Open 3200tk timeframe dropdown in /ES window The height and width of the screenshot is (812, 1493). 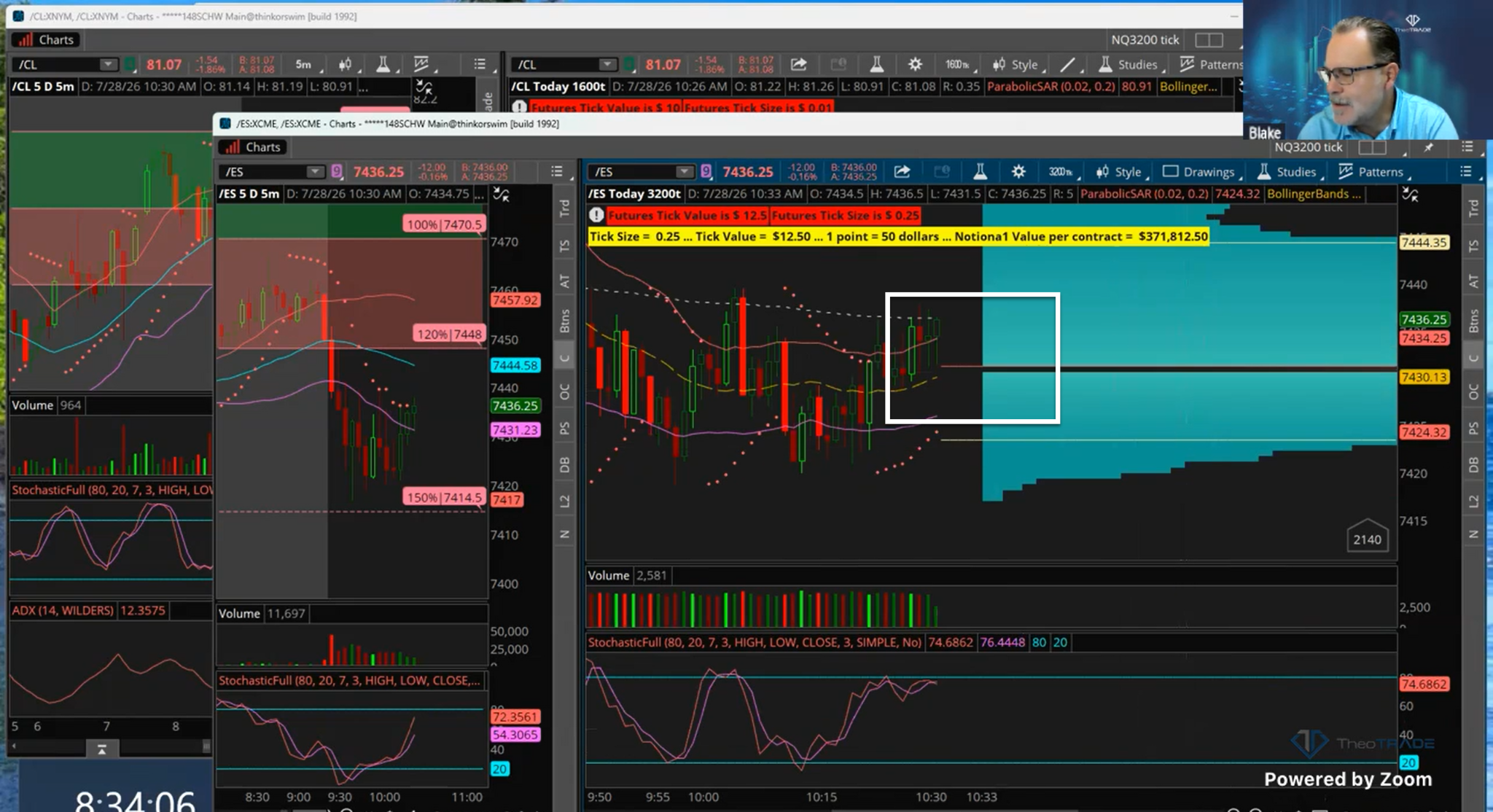coord(1061,171)
